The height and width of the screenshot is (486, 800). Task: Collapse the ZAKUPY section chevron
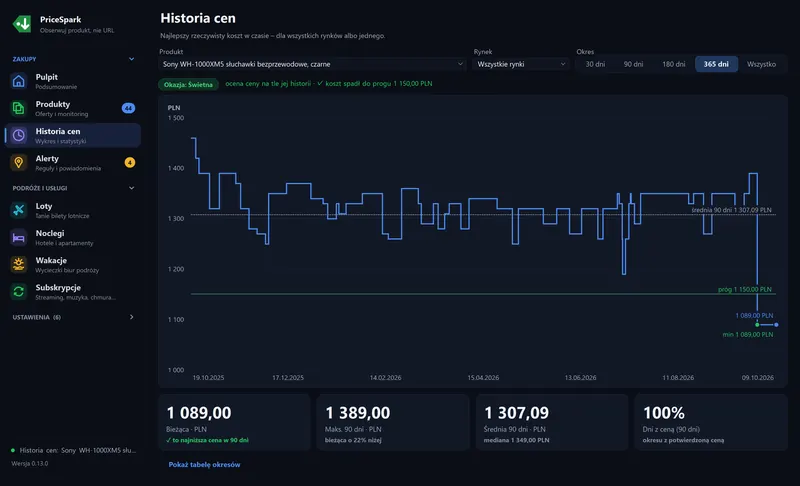pyautogui.click(x=132, y=59)
